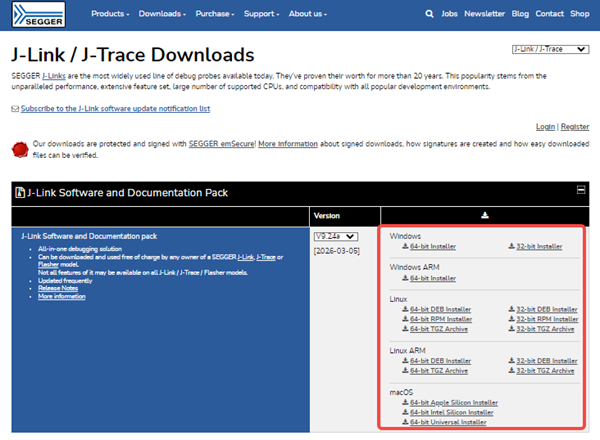Open the Products menu
The image size is (600, 440).
point(111,15)
